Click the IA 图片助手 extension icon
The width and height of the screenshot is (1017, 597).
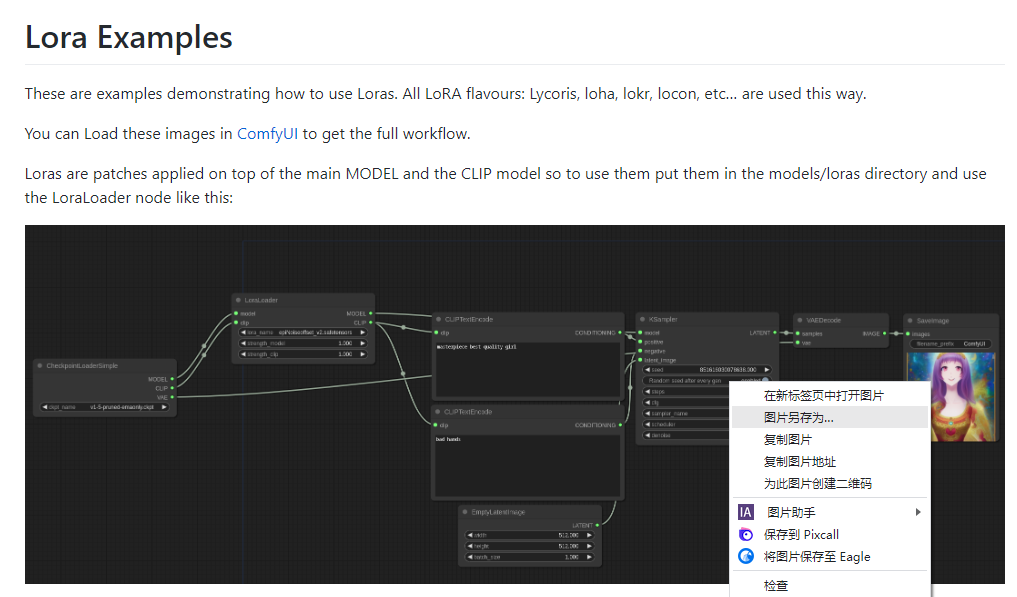(746, 512)
